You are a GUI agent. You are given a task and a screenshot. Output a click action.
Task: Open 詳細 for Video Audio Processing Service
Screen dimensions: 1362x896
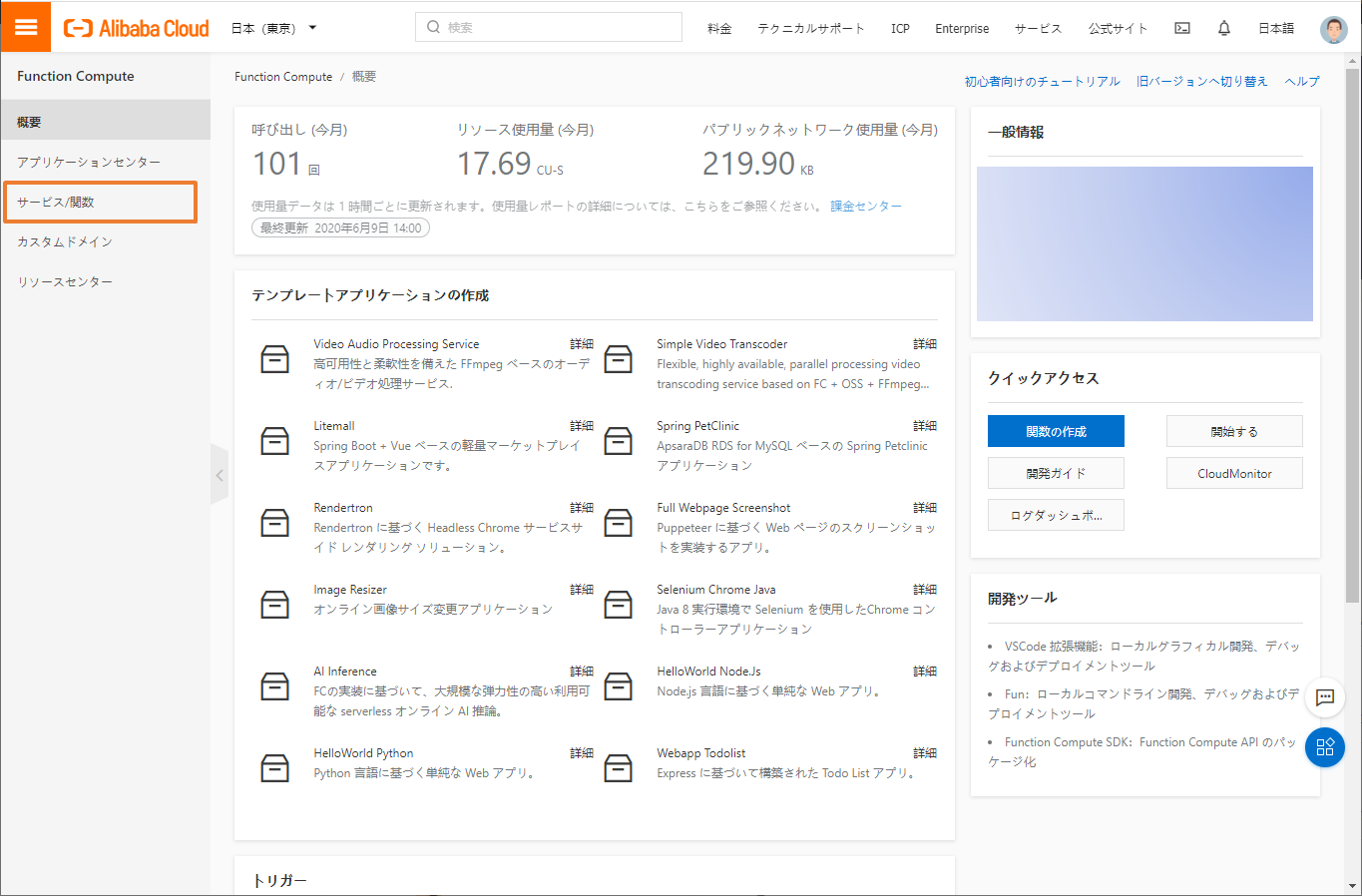coord(582,343)
